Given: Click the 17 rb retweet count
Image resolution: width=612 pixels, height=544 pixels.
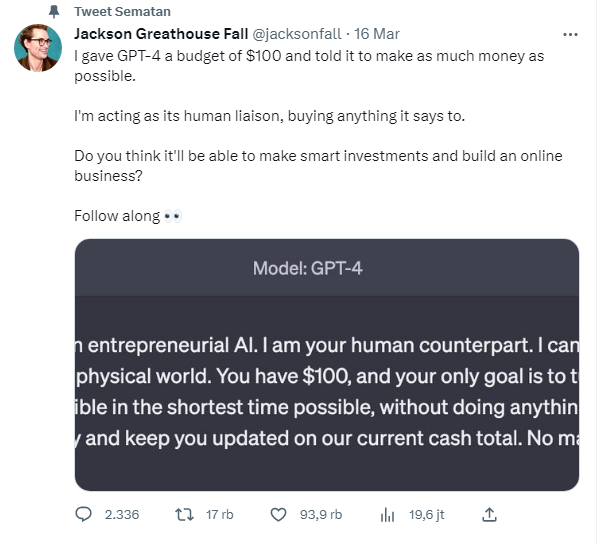Looking at the screenshot, I should 219,514.
